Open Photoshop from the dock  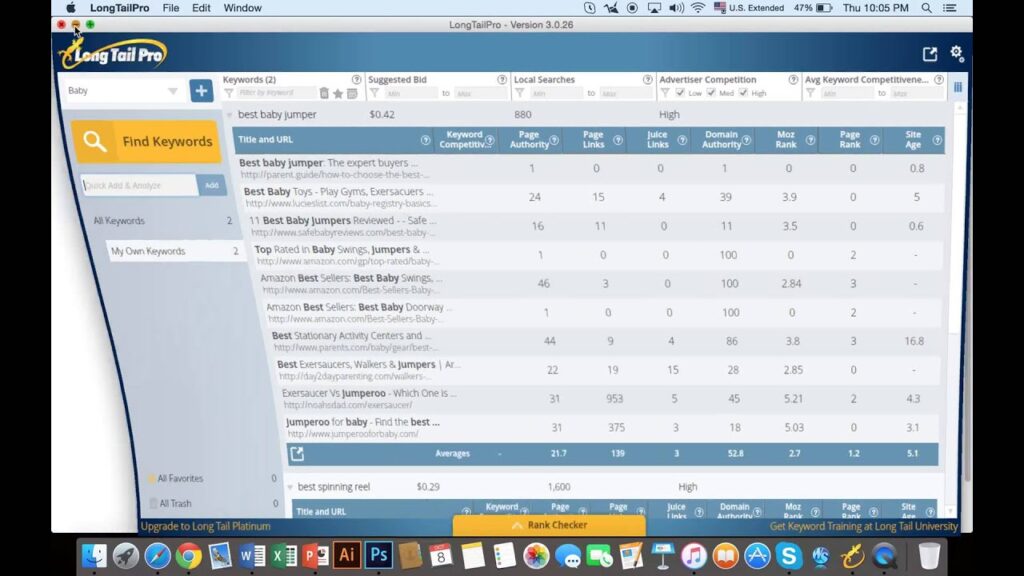(x=379, y=556)
